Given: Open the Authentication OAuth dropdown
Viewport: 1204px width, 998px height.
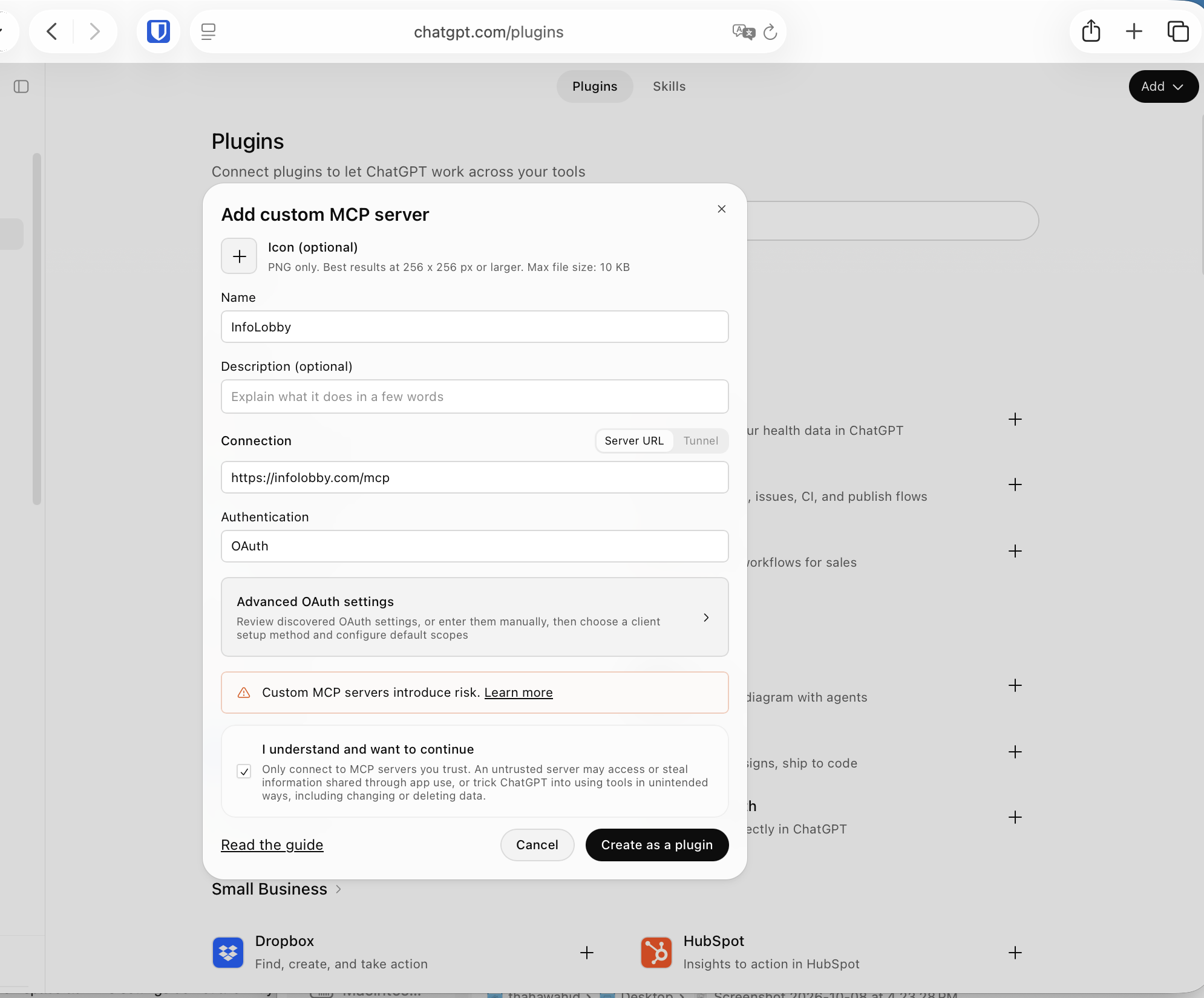Looking at the screenshot, I should point(475,546).
